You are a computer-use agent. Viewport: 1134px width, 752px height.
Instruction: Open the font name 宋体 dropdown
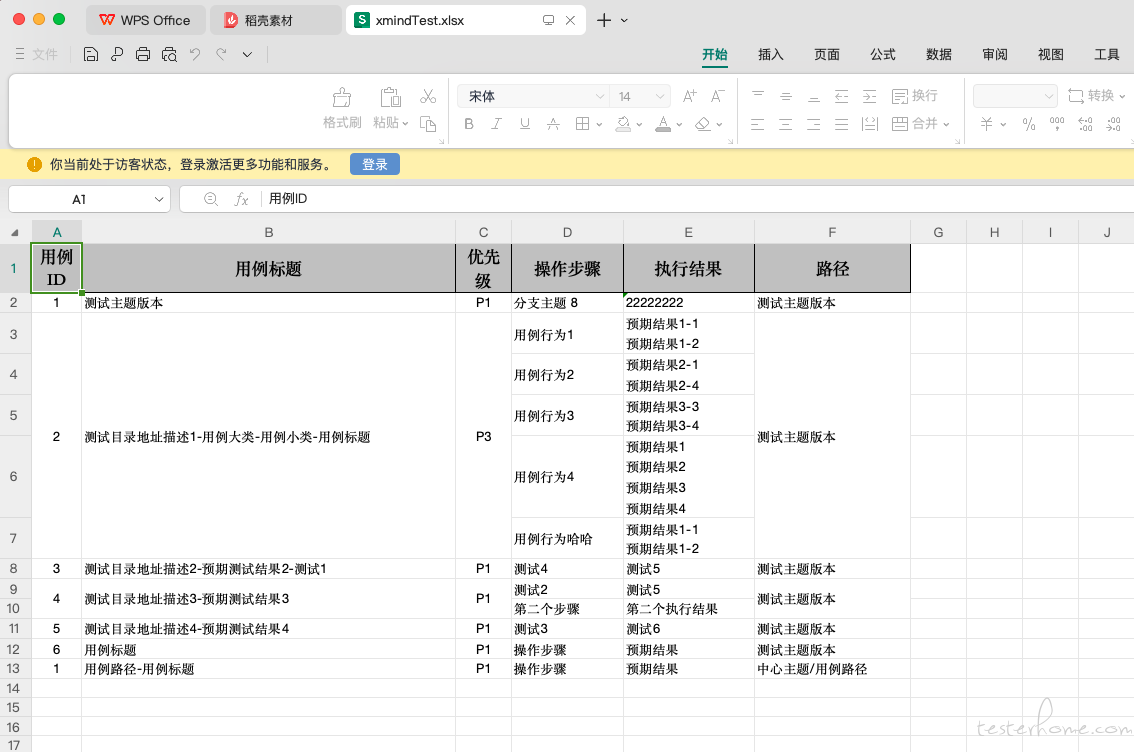pos(600,96)
